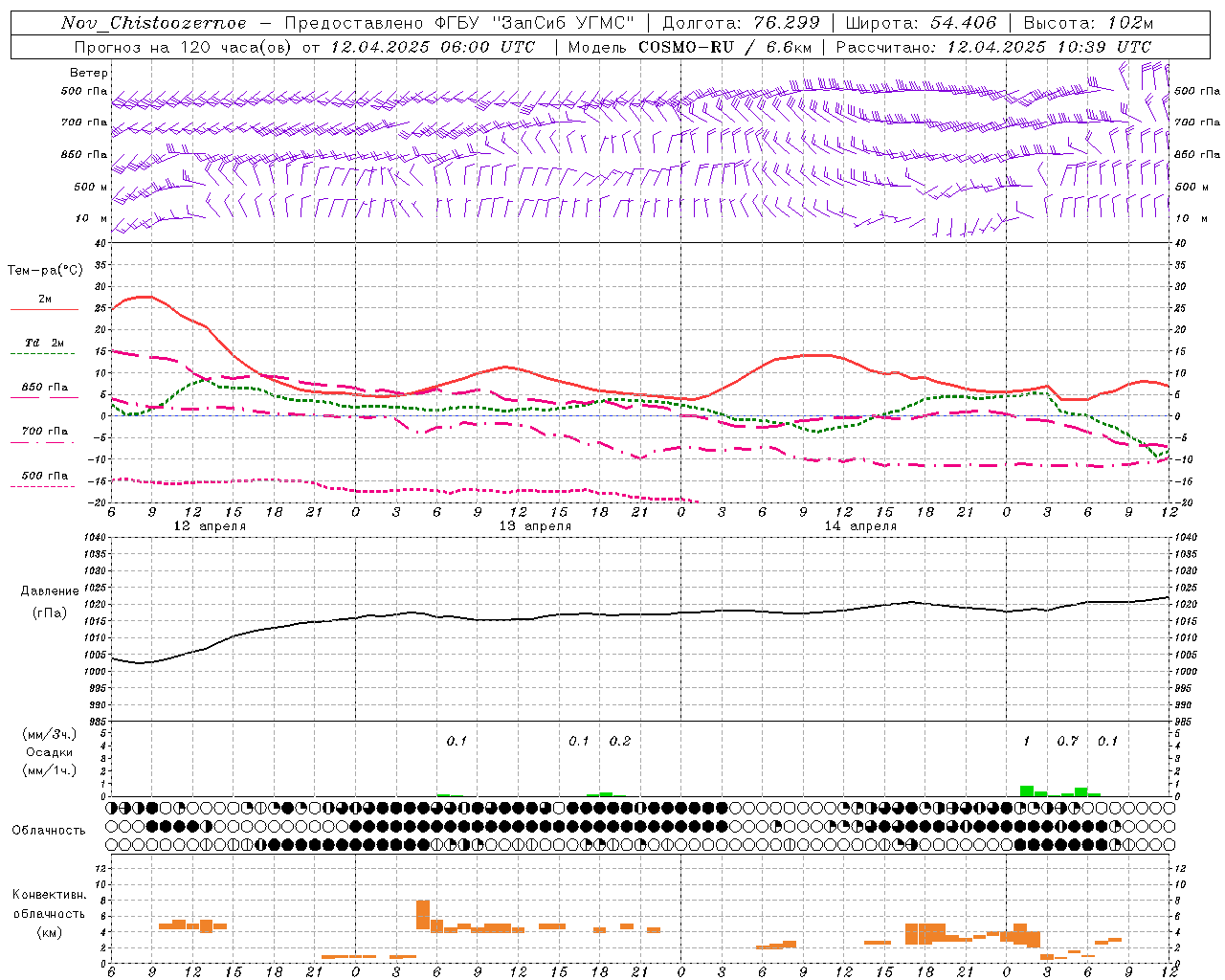Click the '(мм/3ч.)' precipitation unit label
1225x980 pixels.
(x=50, y=735)
